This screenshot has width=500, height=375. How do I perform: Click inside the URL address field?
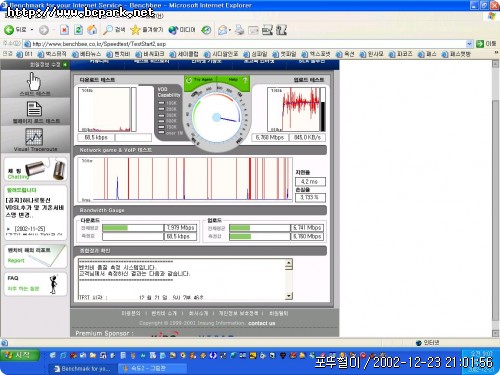247,44
